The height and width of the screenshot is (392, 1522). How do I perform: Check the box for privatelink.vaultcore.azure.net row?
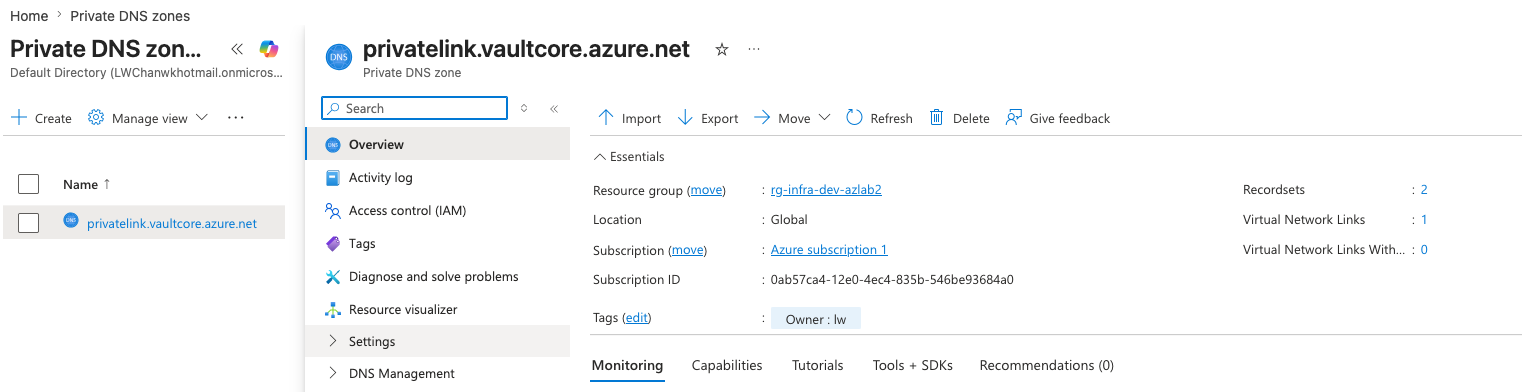pos(29,223)
